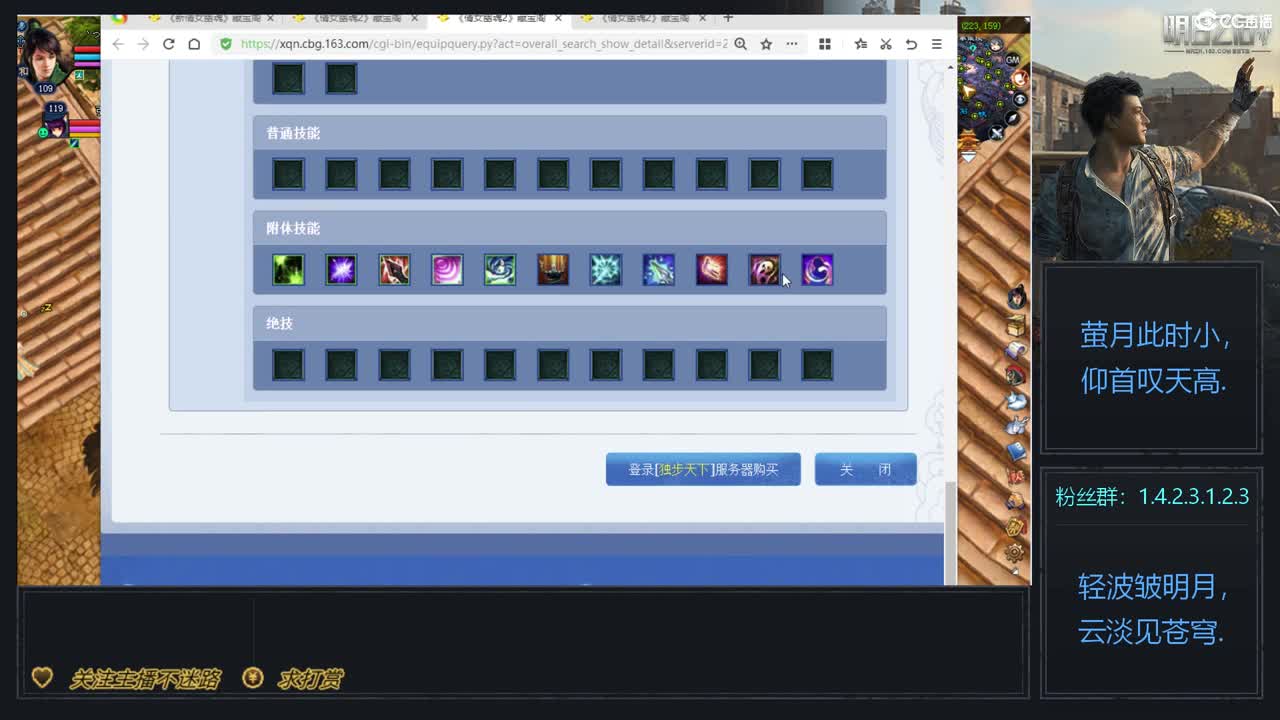Open the favorites list icon

860,44
